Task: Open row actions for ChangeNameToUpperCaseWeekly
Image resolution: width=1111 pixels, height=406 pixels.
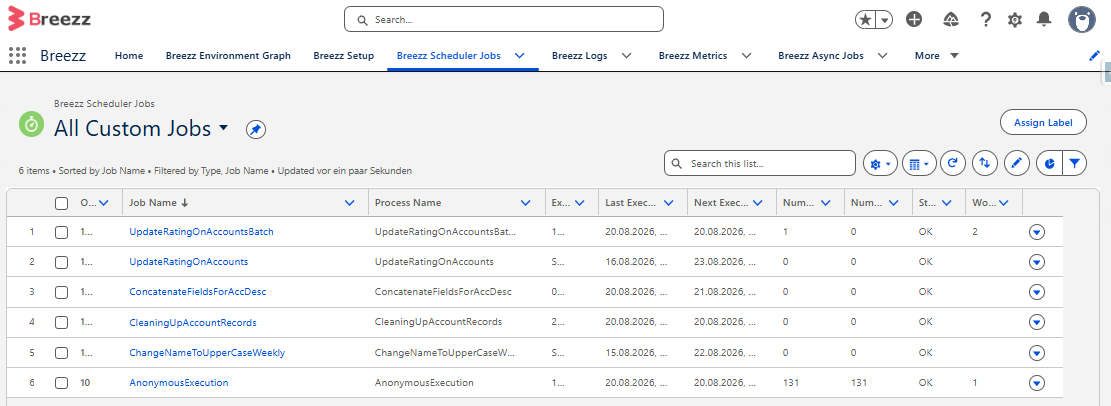Action: [1037, 353]
